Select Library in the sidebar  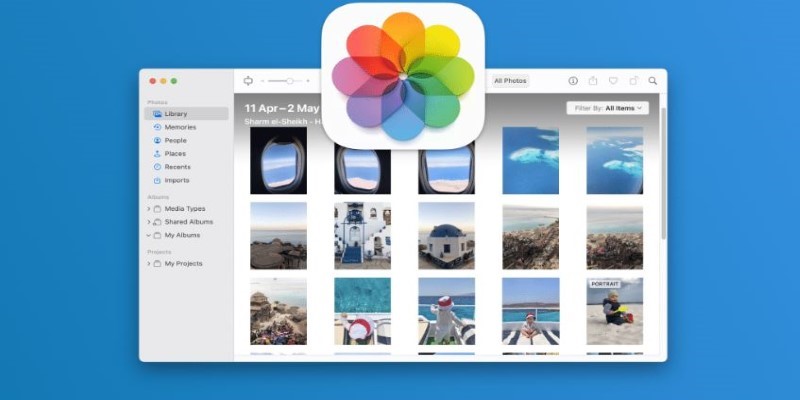tap(175, 114)
